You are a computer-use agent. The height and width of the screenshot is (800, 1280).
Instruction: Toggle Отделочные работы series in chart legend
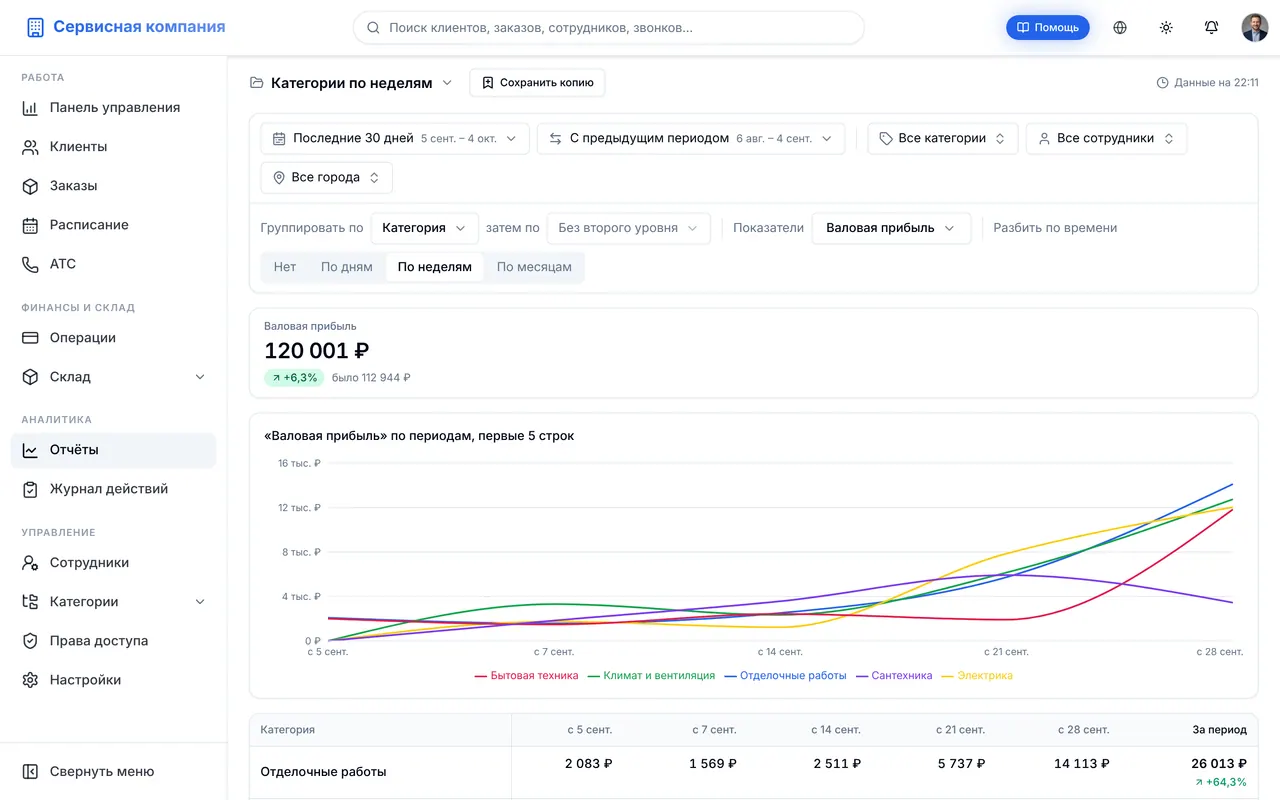[786, 676]
